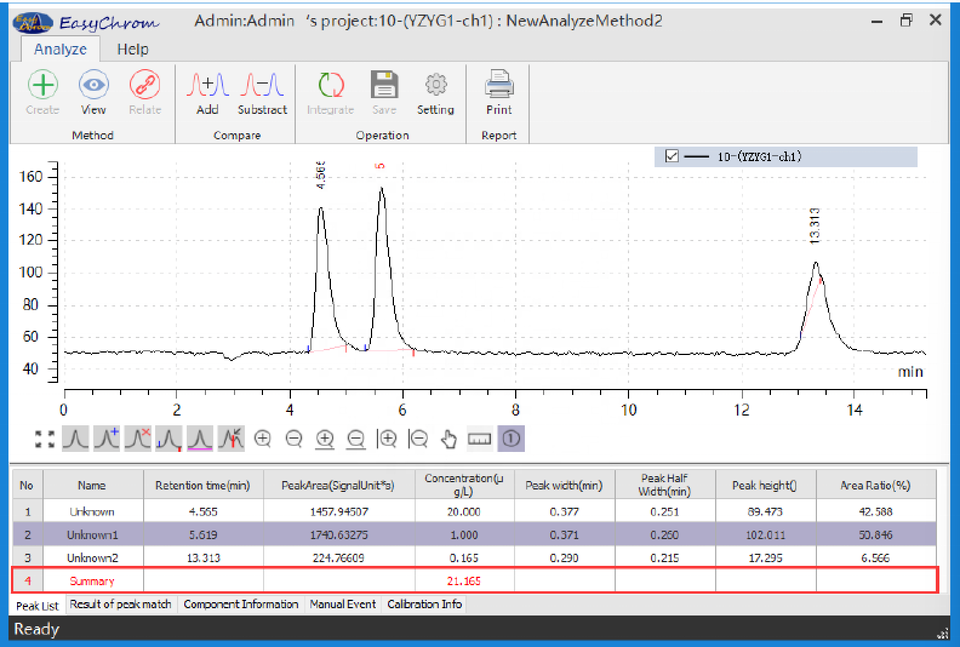This screenshot has width=960, height=647.
Task: Select the add peak tool with plus
Action: (x=107, y=439)
